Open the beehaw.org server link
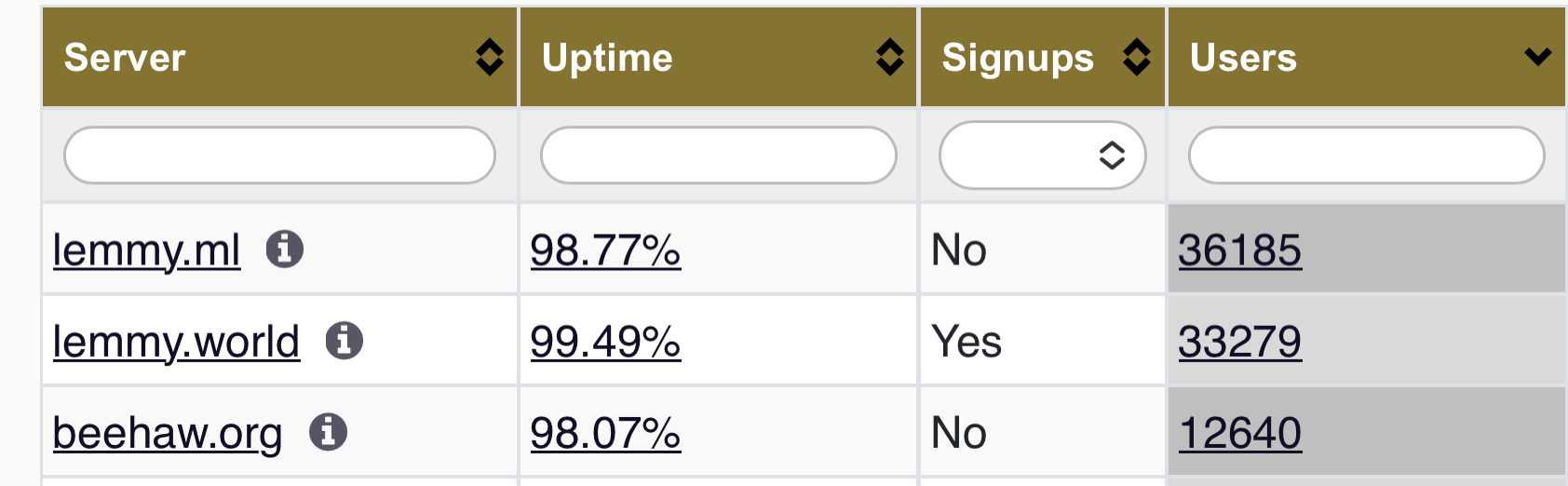The image size is (1568, 486). [x=168, y=433]
